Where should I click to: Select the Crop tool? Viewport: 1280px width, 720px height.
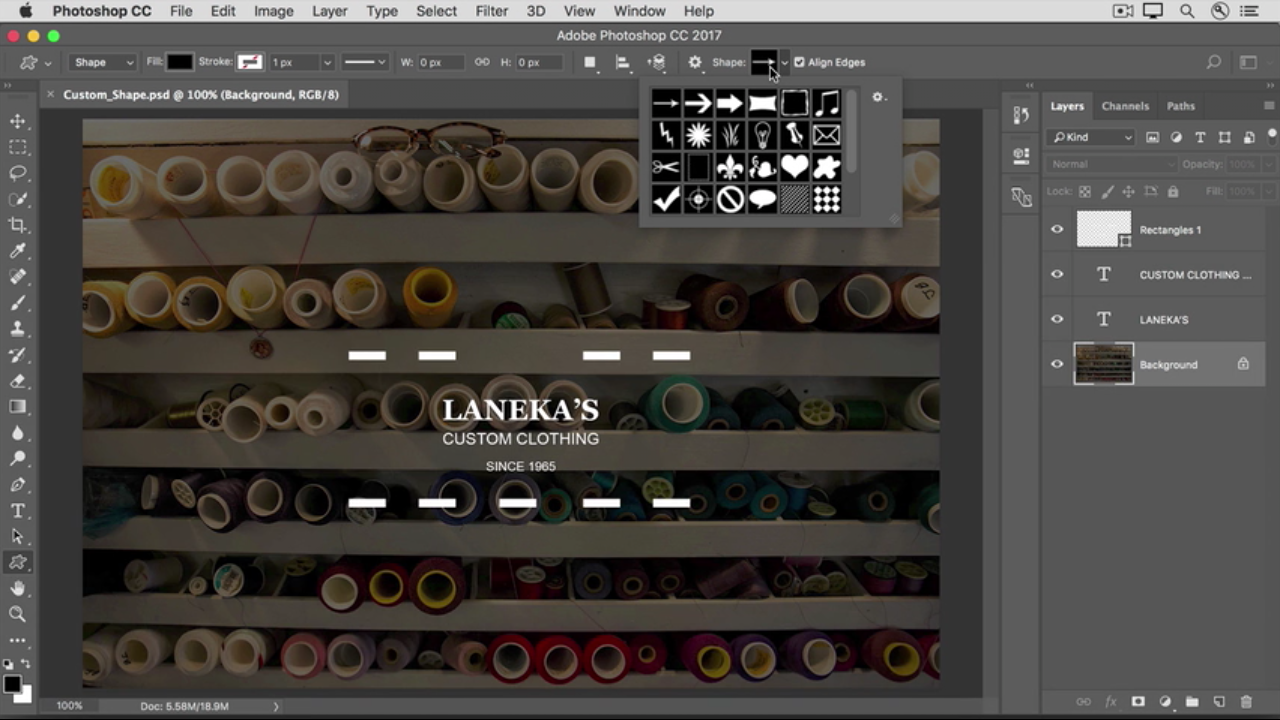[x=18, y=225]
